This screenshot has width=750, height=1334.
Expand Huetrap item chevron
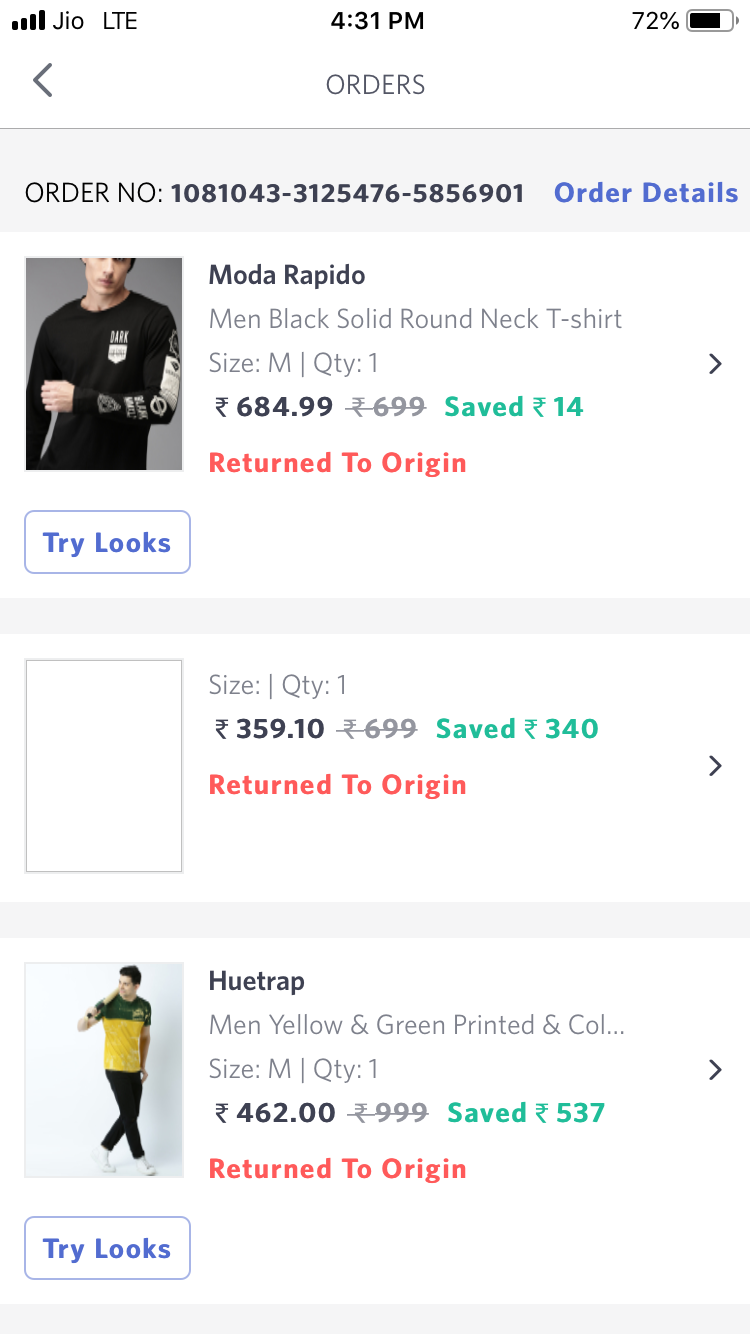click(x=715, y=1070)
